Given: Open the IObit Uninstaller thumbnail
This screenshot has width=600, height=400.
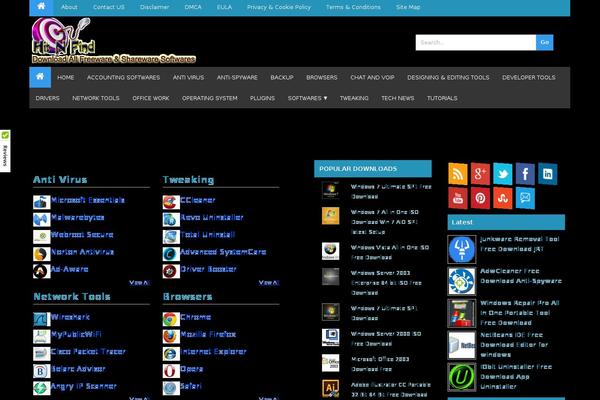Looking at the screenshot, I should coord(462,377).
